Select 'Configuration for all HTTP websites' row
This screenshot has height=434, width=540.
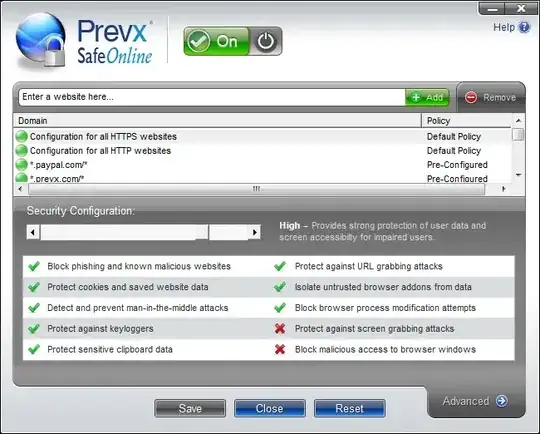click(x=262, y=151)
